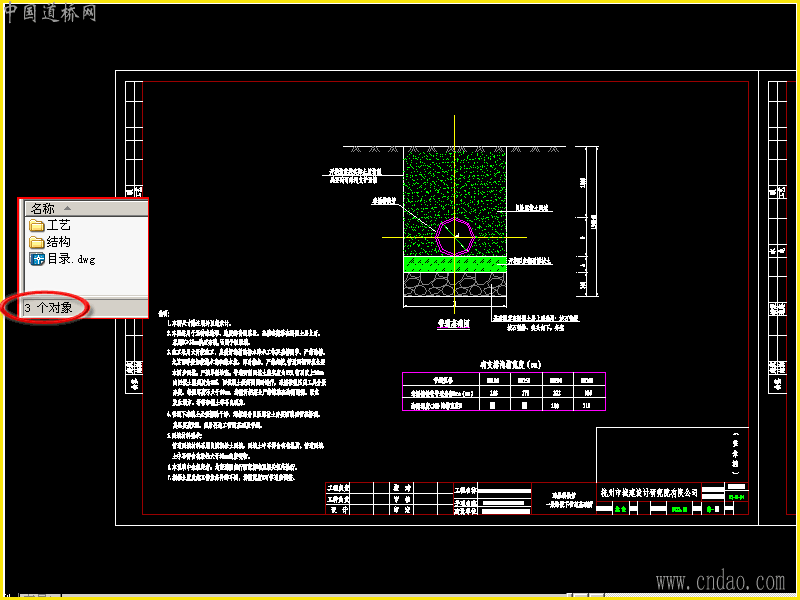Select the magenta trench width table header
Screen dimensions: 800x600
pyautogui.click(x=504, y=380)
